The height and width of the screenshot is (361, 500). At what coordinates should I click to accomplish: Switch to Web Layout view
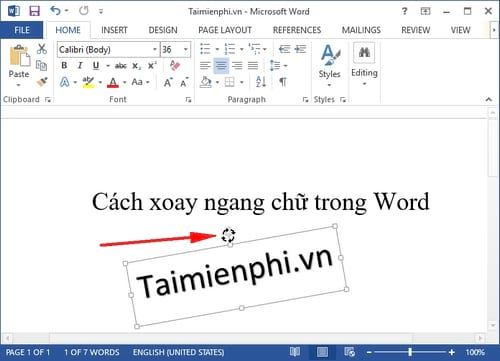click(x=349, y=352)
